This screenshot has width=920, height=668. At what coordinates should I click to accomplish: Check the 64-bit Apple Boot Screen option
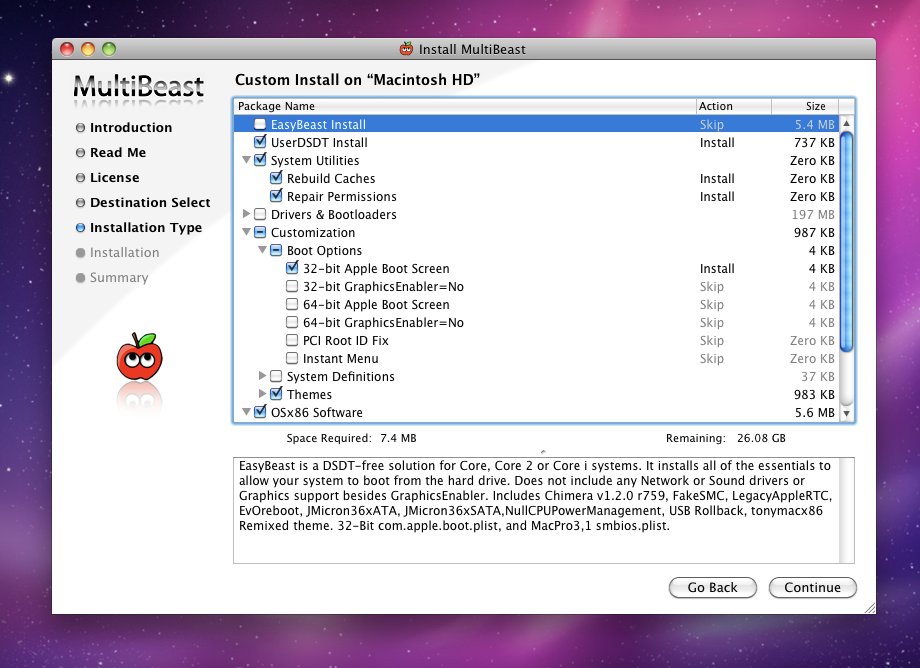pos(292,305)
